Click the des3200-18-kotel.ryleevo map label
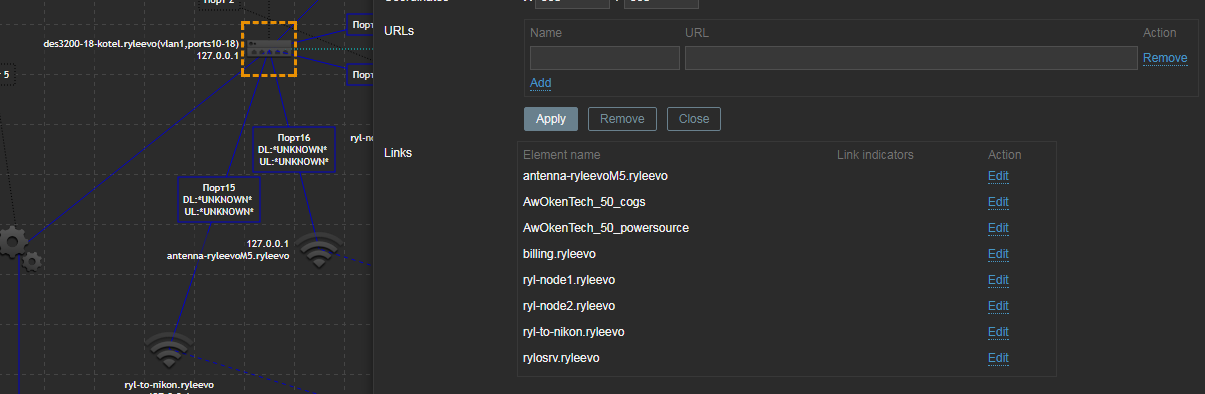 142,44
